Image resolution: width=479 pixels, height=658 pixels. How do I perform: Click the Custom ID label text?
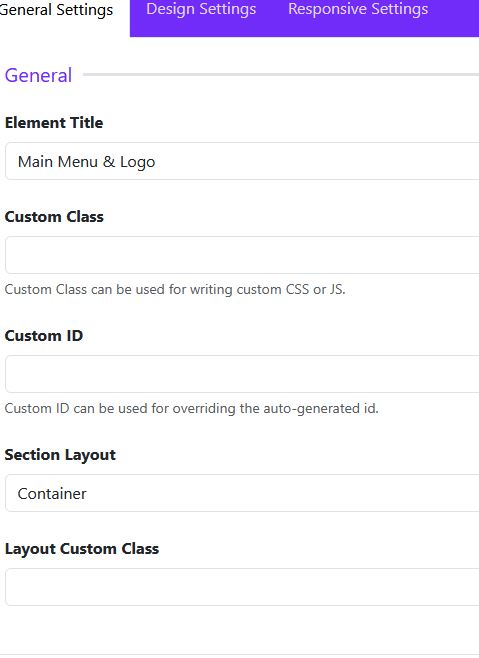point(44,336)
